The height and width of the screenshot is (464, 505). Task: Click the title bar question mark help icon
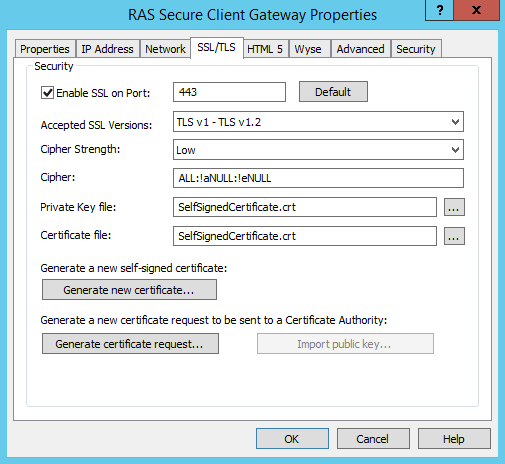tap(439, 10)
